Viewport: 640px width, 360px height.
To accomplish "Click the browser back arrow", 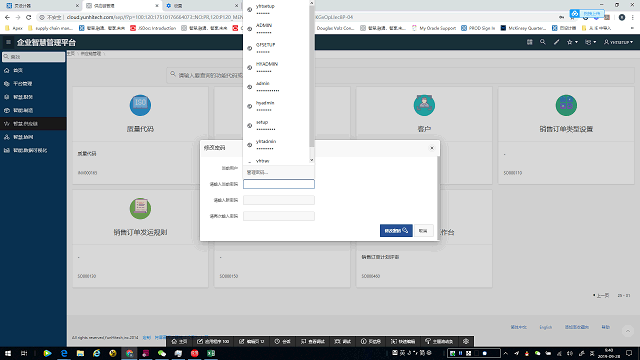I will [7, 17].
